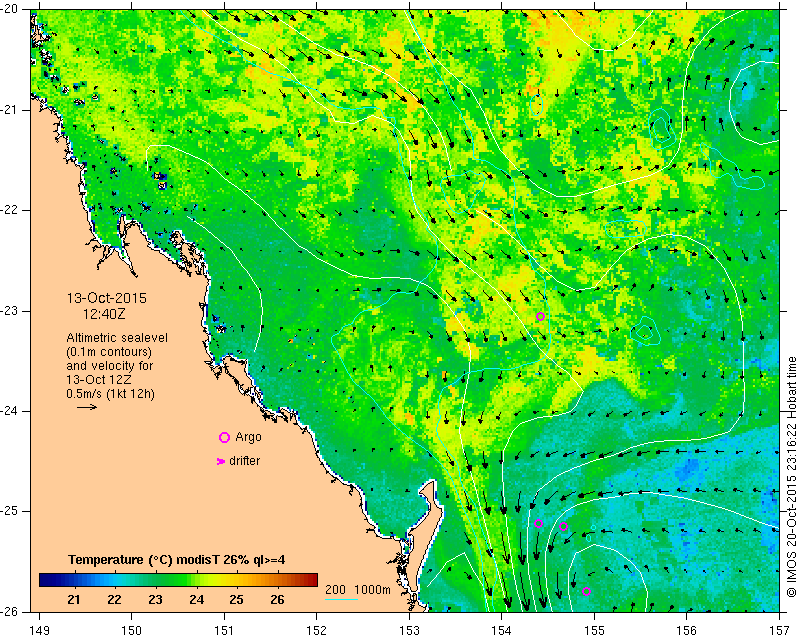Click the magenta drifter legend marker
Screen dimensions: 800x640
click(220, 461)
